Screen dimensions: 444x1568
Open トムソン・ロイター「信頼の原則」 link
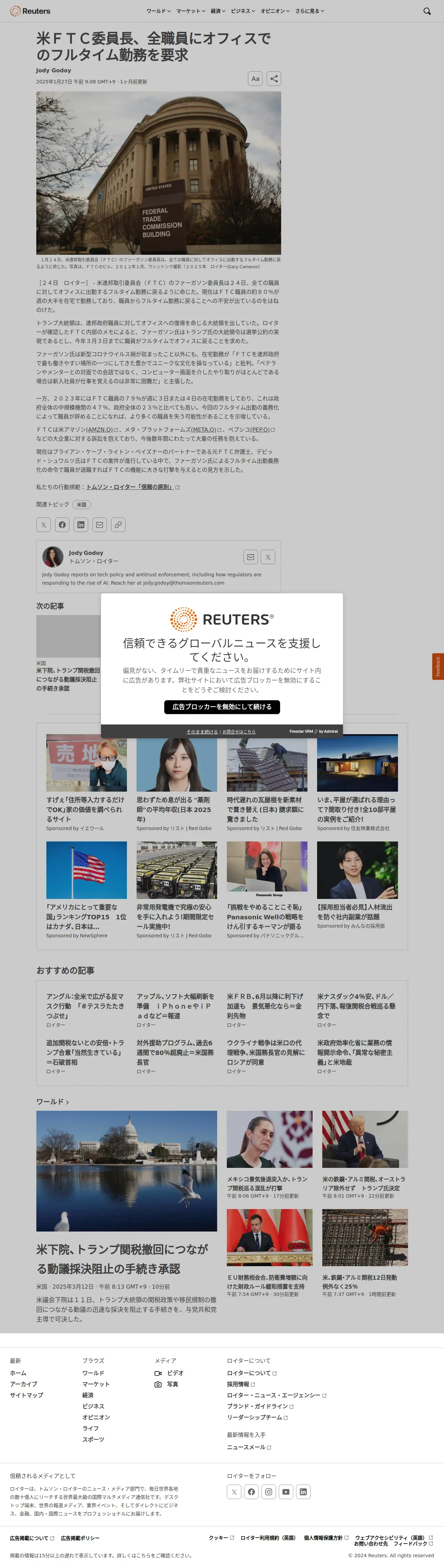click(x=132, y=487)
